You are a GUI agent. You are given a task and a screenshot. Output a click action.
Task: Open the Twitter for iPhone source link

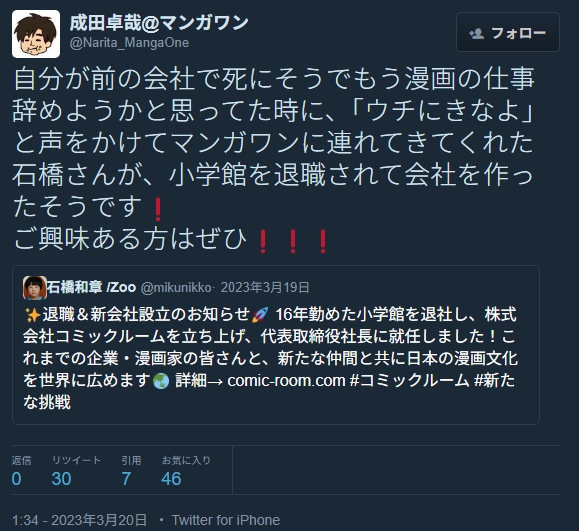(x=226, y=520)
